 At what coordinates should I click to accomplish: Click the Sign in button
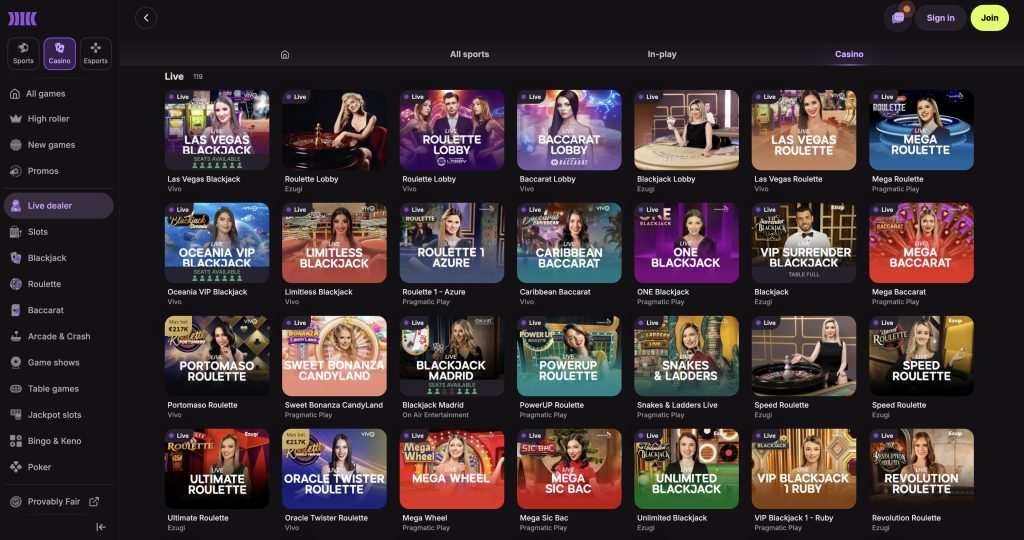tap(940, 18)
